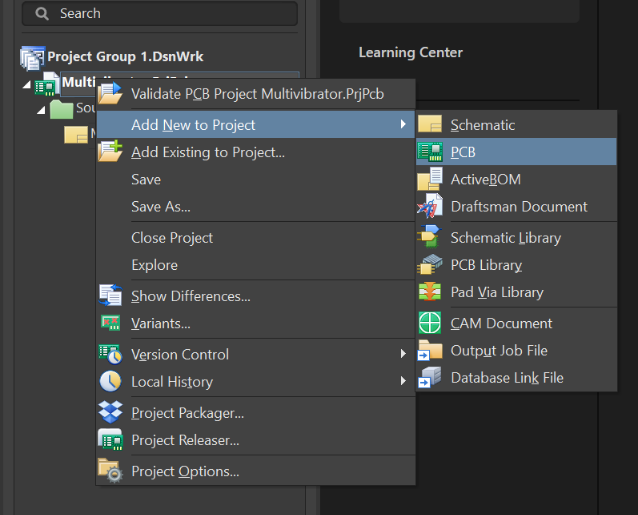Click the Pad Via Library icon
The image size is (638, 515).
click(430, 292)
